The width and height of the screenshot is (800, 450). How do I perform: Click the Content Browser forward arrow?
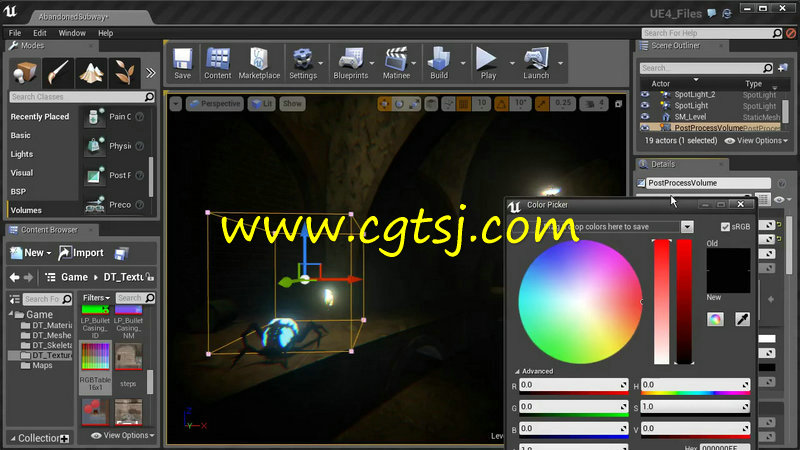pyautogui.click(x=29, y=277)
